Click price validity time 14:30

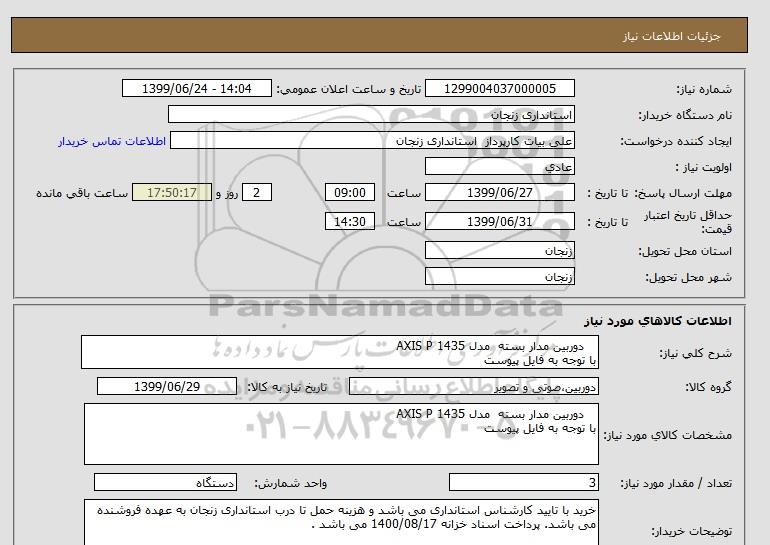tap(350, 221)
